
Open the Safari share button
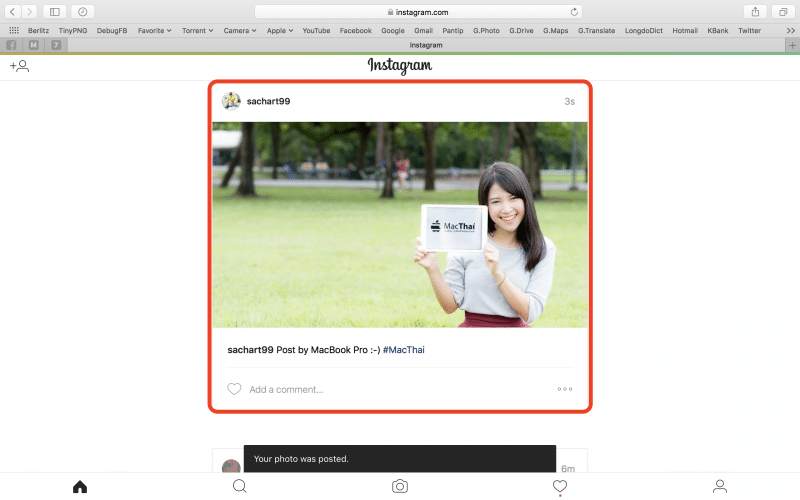click(x=755, y=11)
